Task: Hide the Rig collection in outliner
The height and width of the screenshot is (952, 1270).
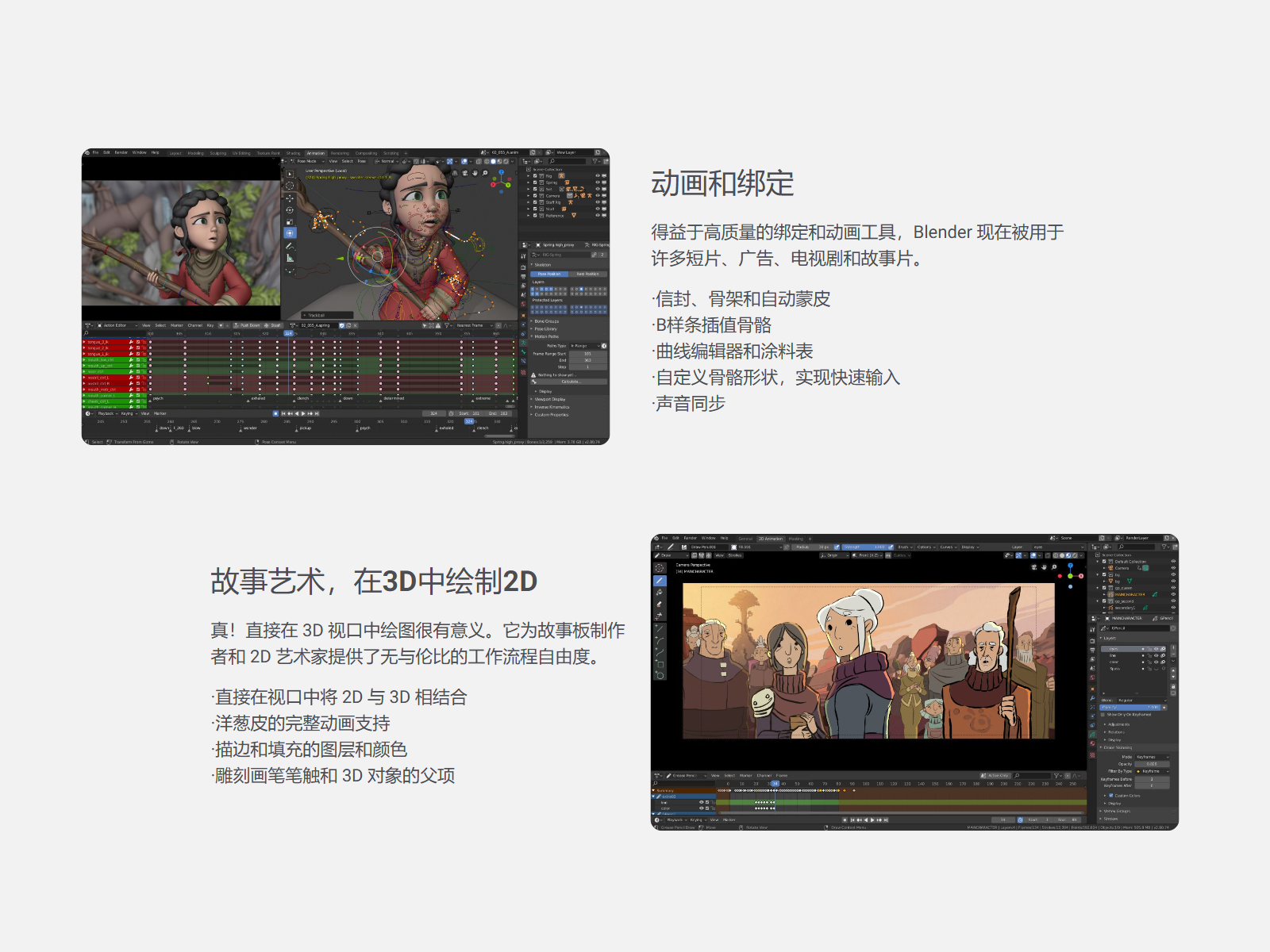Action: pyautogui.click(x=598, y=176)
